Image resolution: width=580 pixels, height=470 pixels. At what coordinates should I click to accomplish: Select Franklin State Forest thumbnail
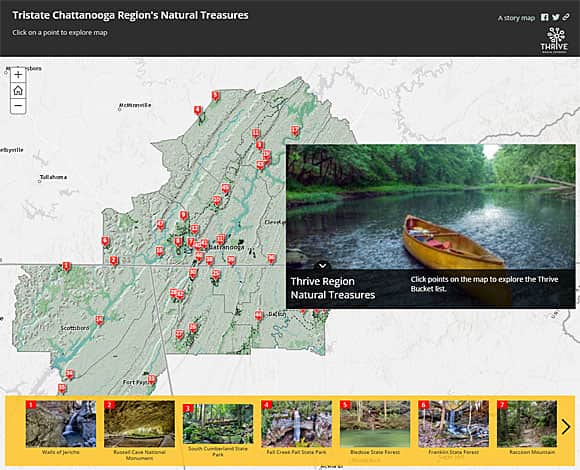tap(453, 424)
